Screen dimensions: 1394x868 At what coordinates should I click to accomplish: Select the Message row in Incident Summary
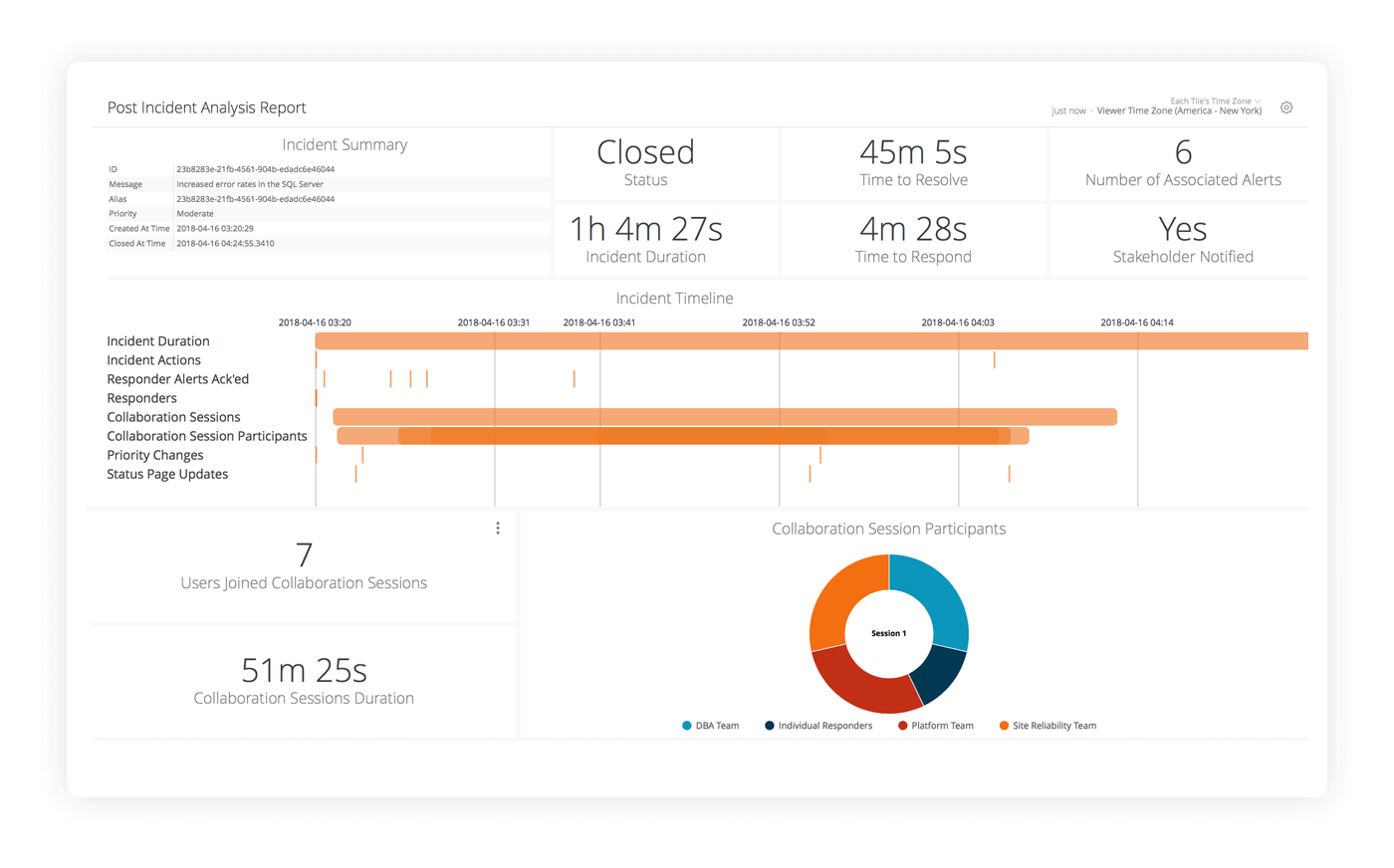tap(329, 184)
